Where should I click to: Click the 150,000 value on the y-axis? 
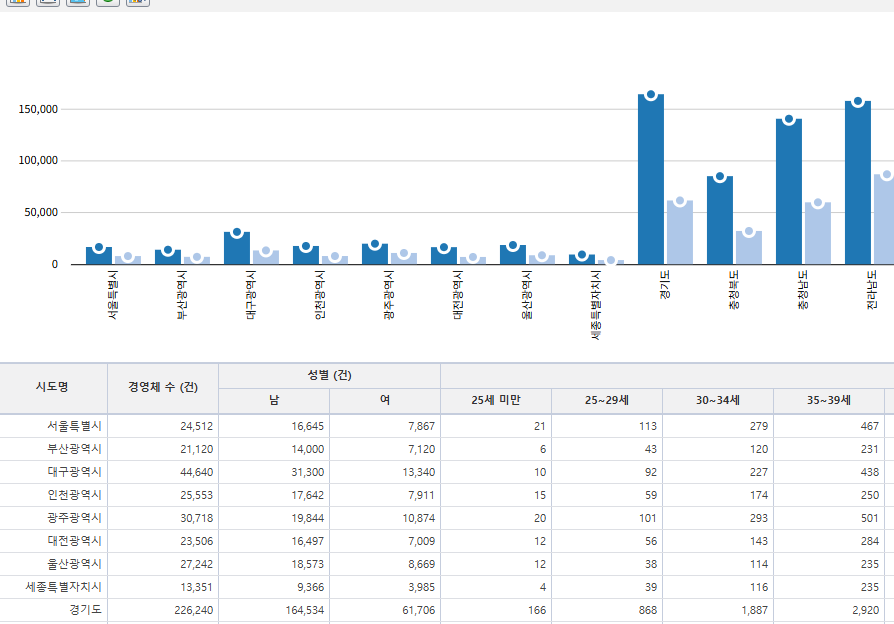point(38,109)
